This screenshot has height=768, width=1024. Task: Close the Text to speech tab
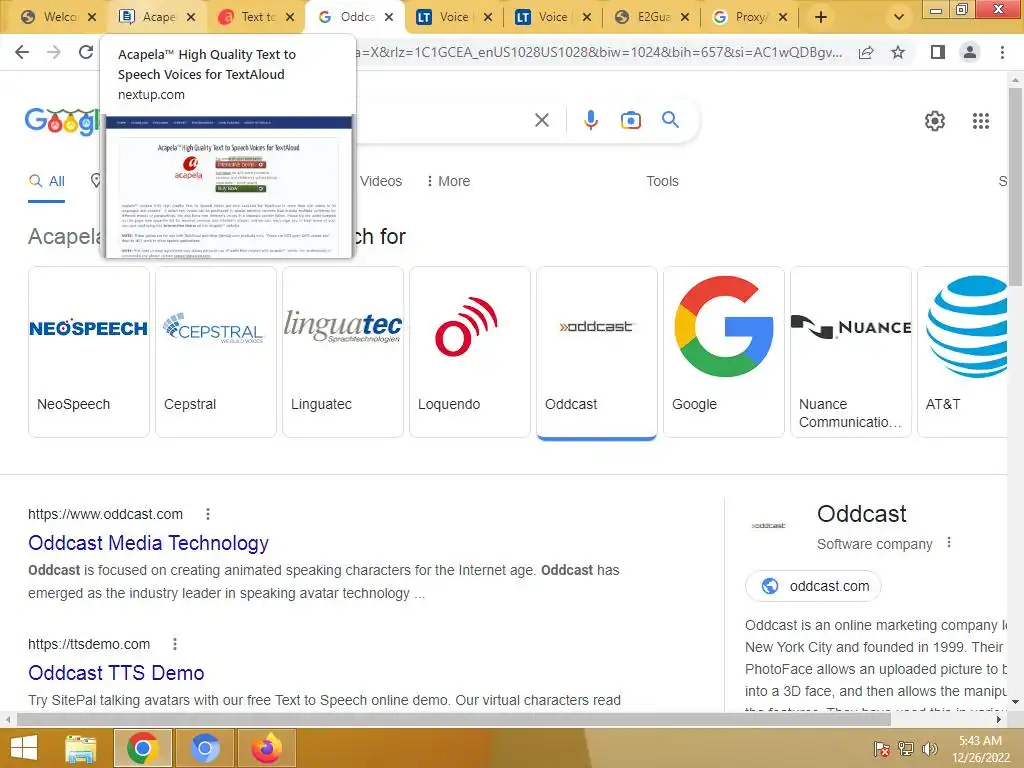pos(290,18)
